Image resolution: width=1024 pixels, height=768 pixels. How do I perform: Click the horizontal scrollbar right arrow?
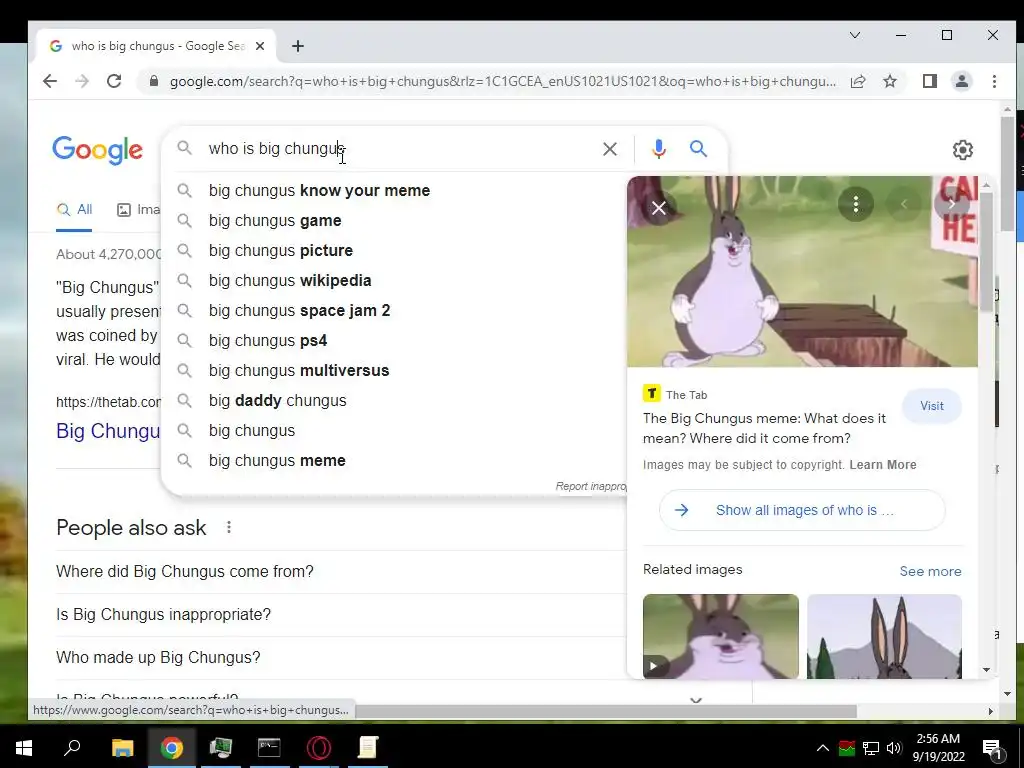[x=991, y=711]
